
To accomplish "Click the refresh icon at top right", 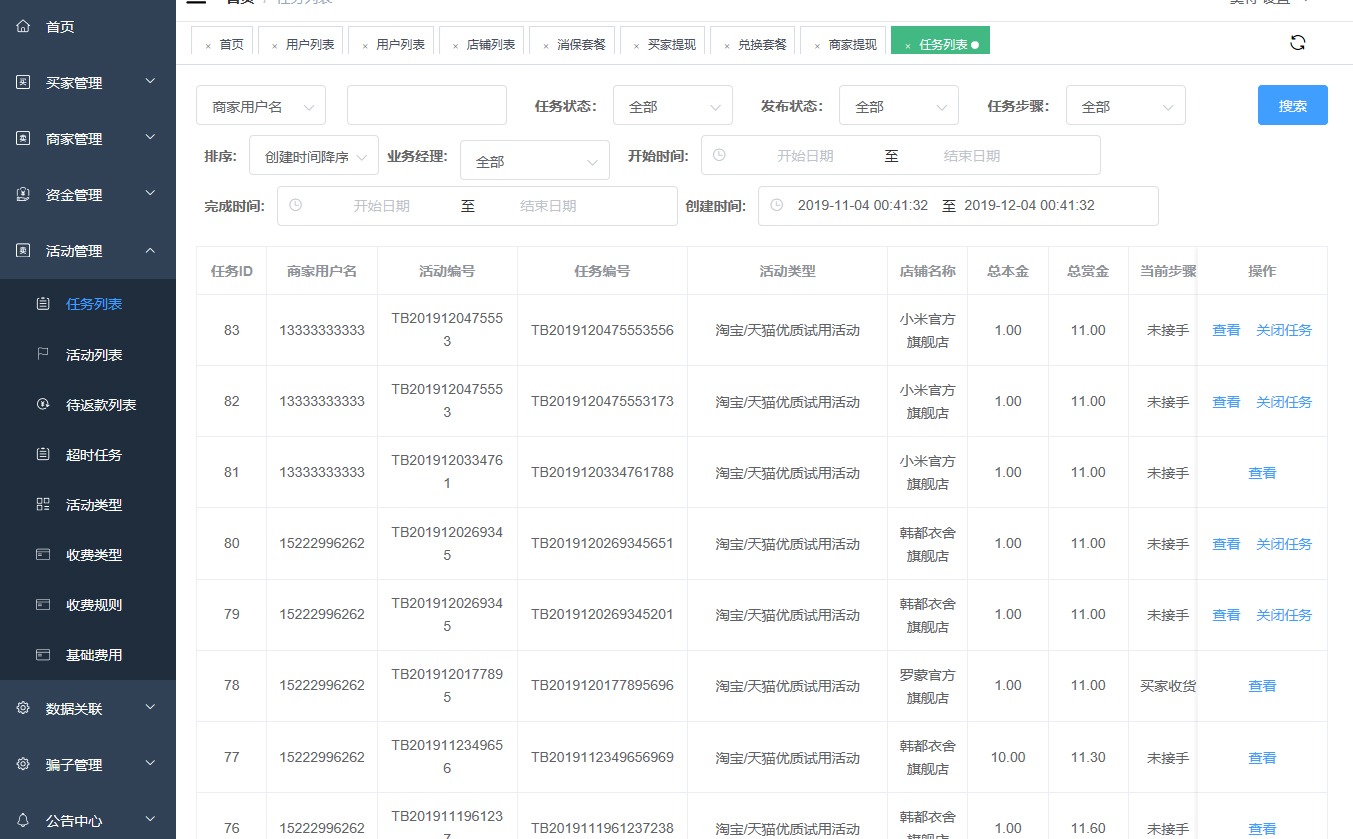I will click(x=1297, y=42).
